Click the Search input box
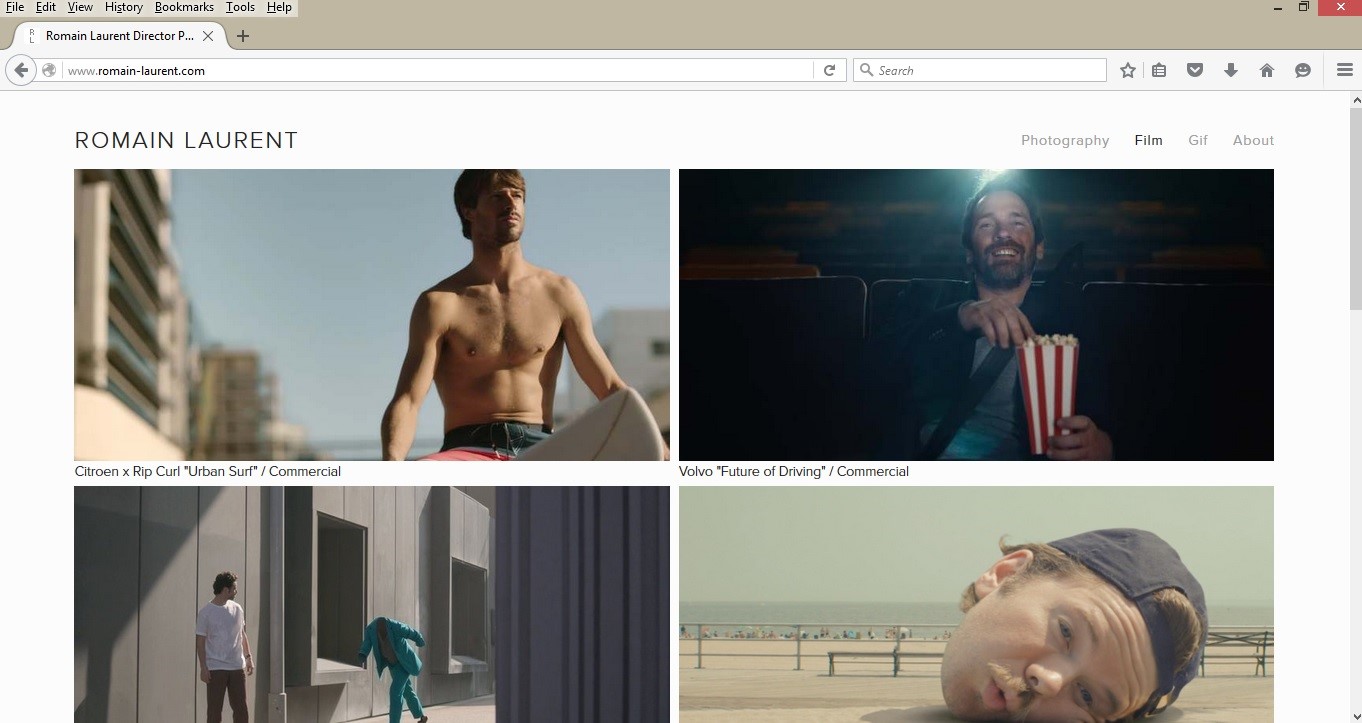 click(980, 70)
